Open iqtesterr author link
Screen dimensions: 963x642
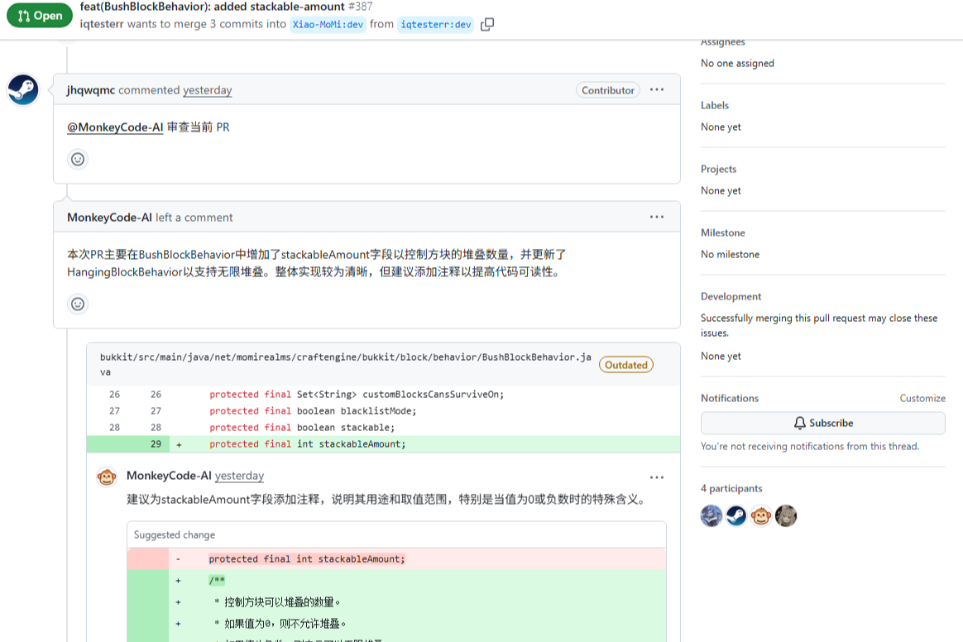tap(101, 24)
